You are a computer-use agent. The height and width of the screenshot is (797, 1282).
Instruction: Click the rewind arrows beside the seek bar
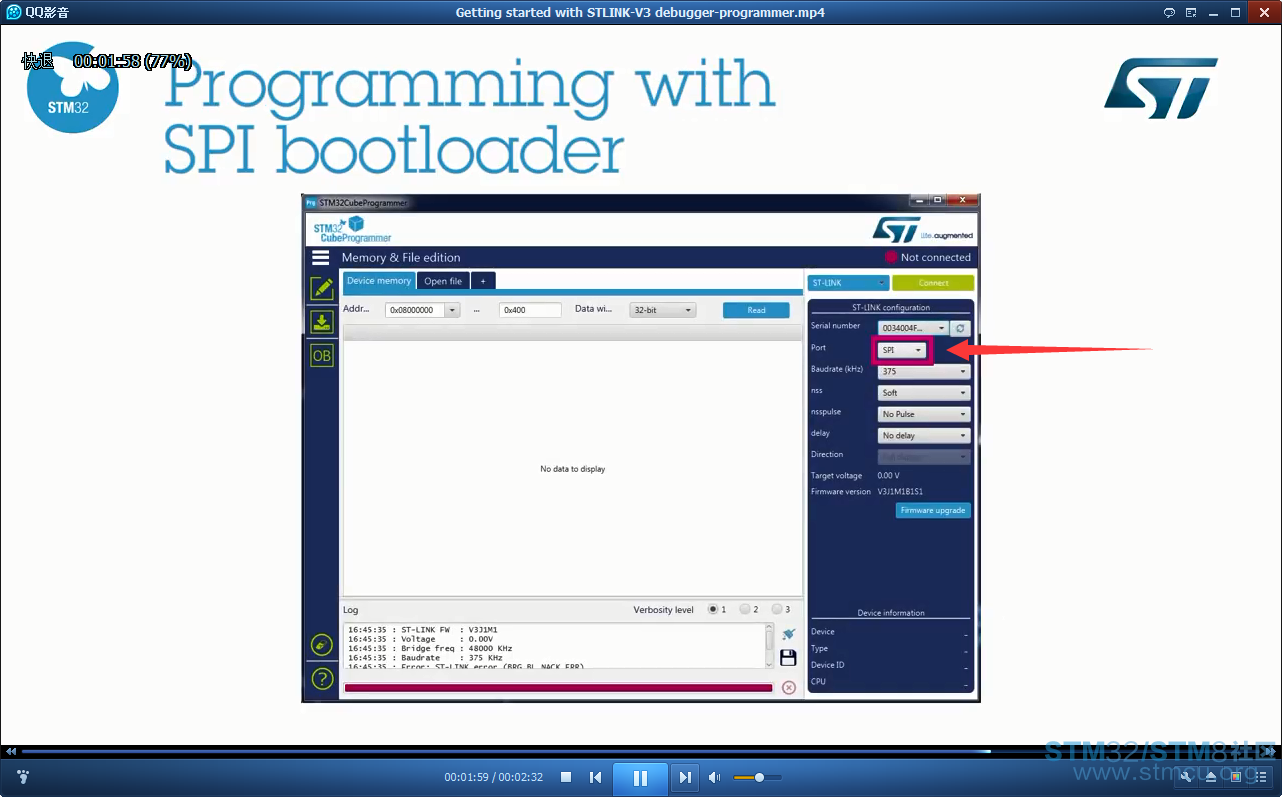11,751
